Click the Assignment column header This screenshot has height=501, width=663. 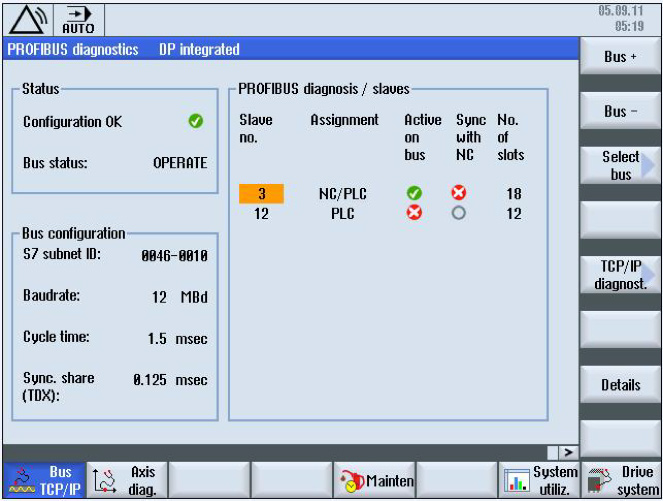tap(345, 120)
